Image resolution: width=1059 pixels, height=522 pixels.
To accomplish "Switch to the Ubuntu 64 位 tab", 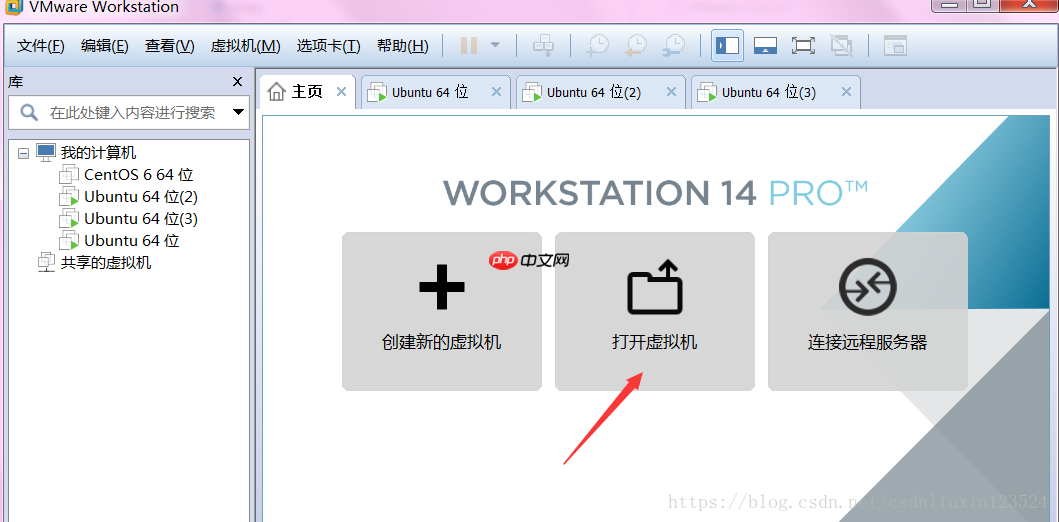I will [x=430, y=92].
